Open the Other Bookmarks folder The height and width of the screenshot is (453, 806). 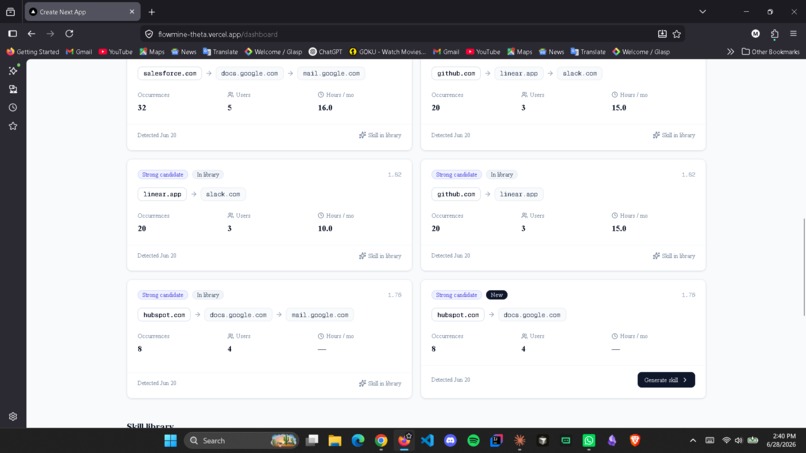770,51
